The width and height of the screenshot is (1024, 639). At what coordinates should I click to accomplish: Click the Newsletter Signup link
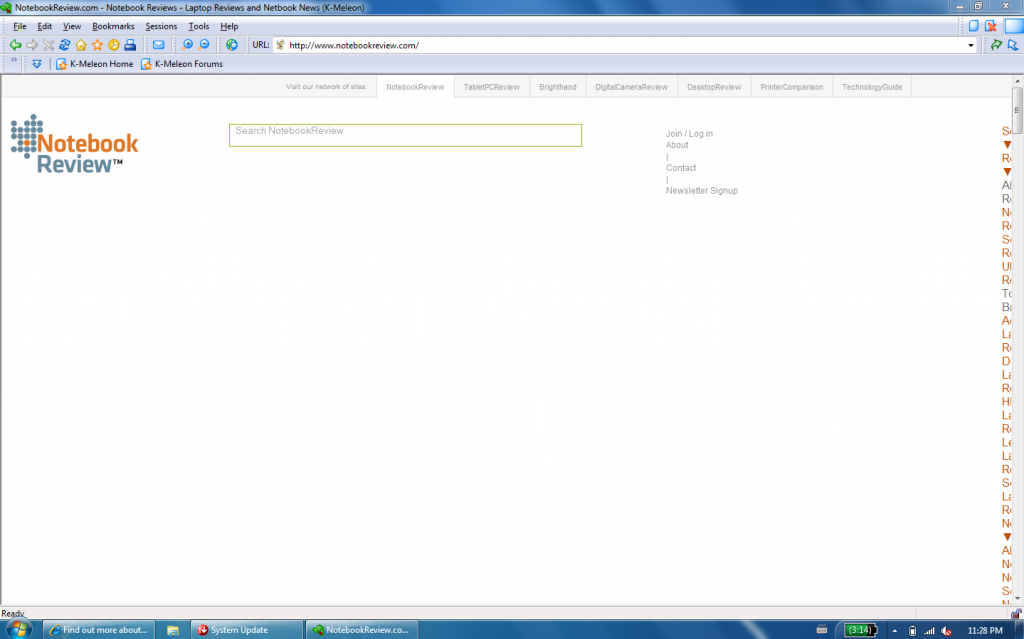[701, 191]
